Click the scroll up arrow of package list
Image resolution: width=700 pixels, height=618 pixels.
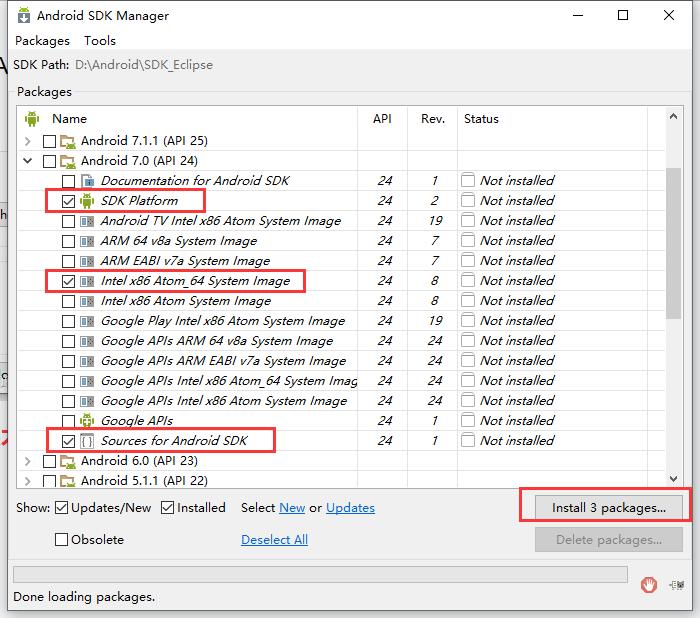pos(673,117)
